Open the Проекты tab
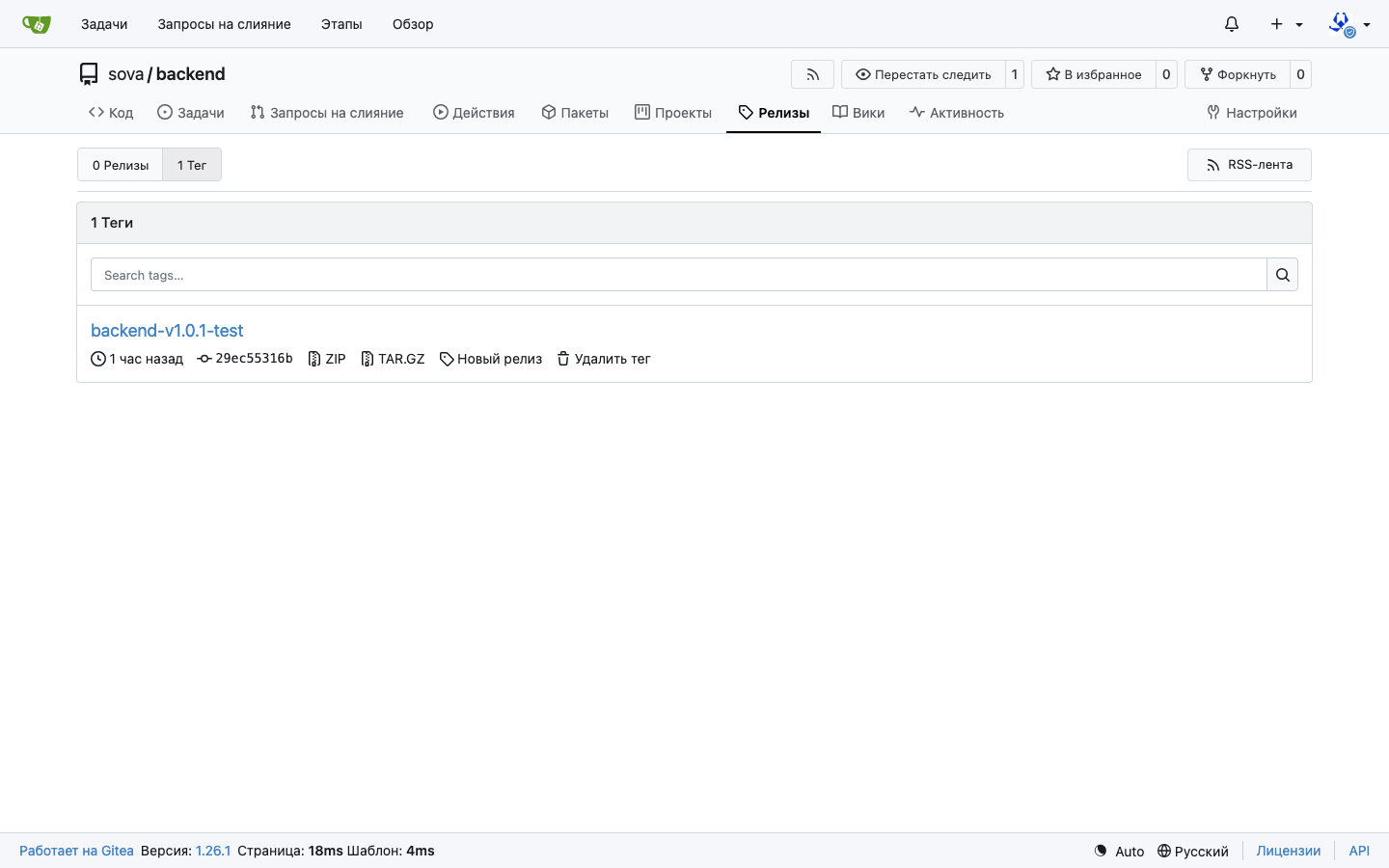 pos(673,113)
